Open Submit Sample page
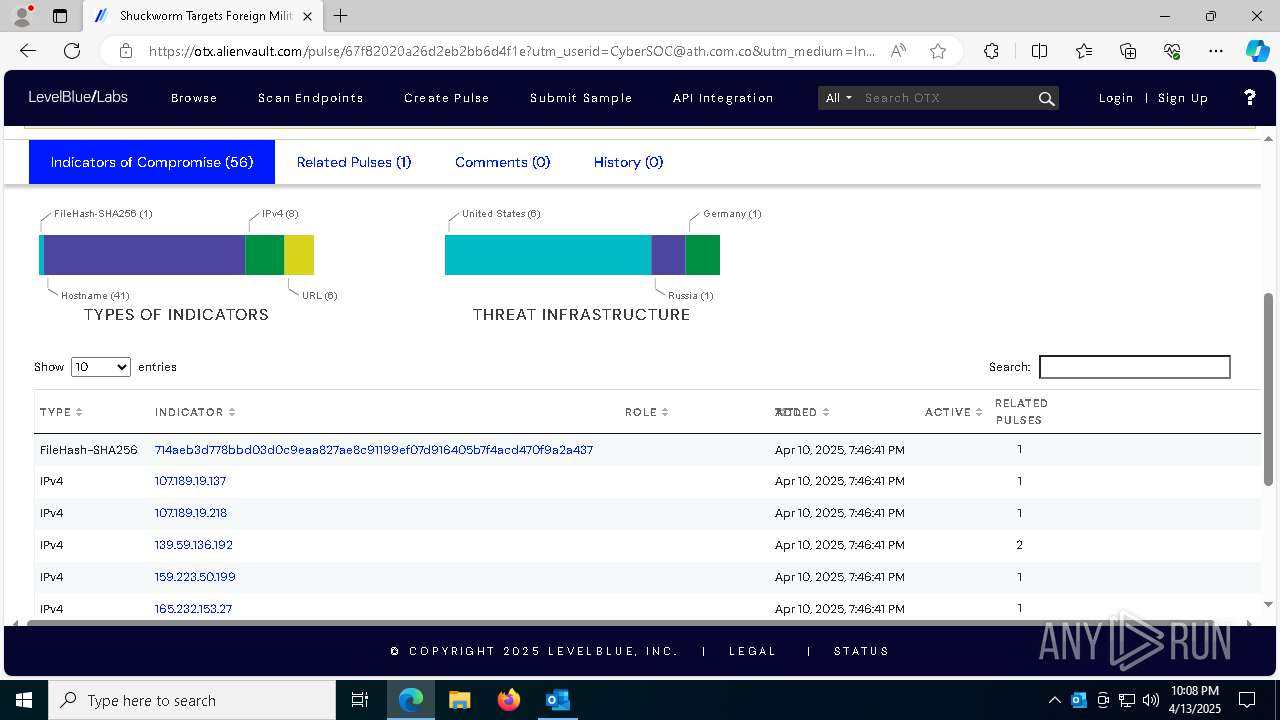 [581, 98]
